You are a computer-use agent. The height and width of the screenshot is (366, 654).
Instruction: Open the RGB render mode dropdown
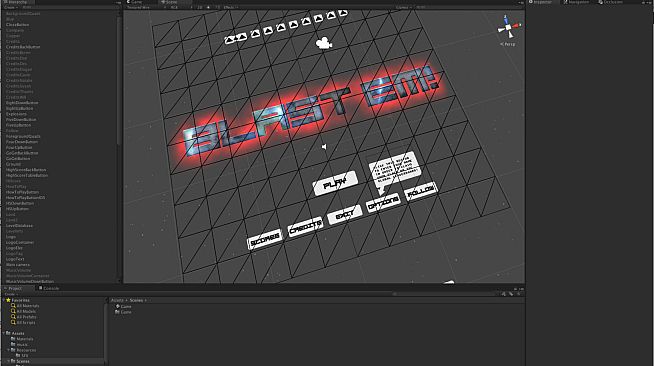pos(181,8)
